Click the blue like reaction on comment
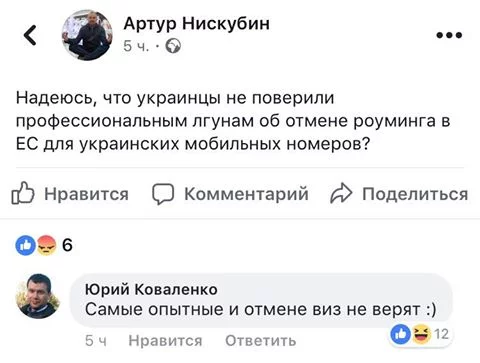480x363 pixels. (x=401, y=334)
